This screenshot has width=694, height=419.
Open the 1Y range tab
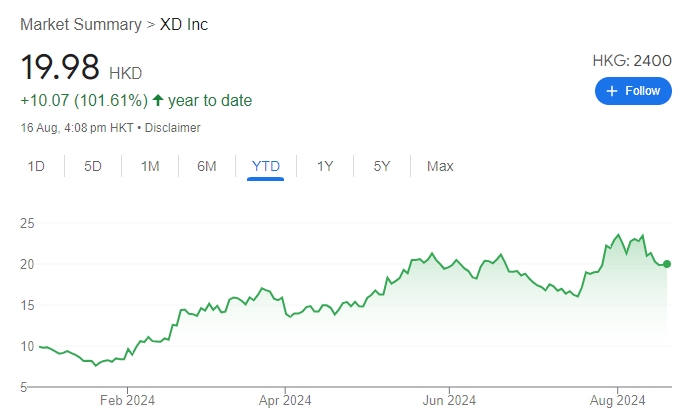pyautogui.click(x=325, y=166)
